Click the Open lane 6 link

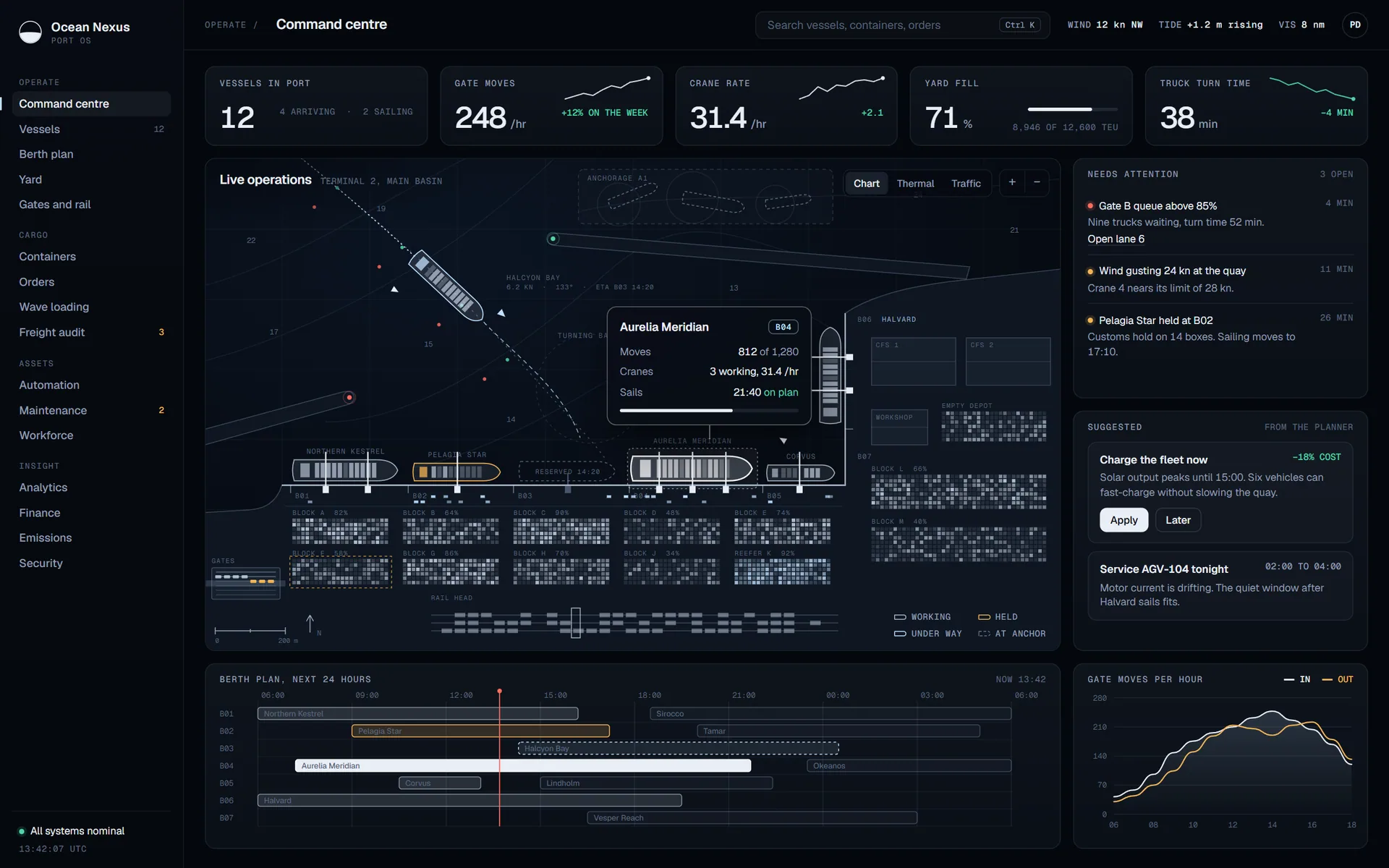pyautogui.click(x=1116, y=239)
